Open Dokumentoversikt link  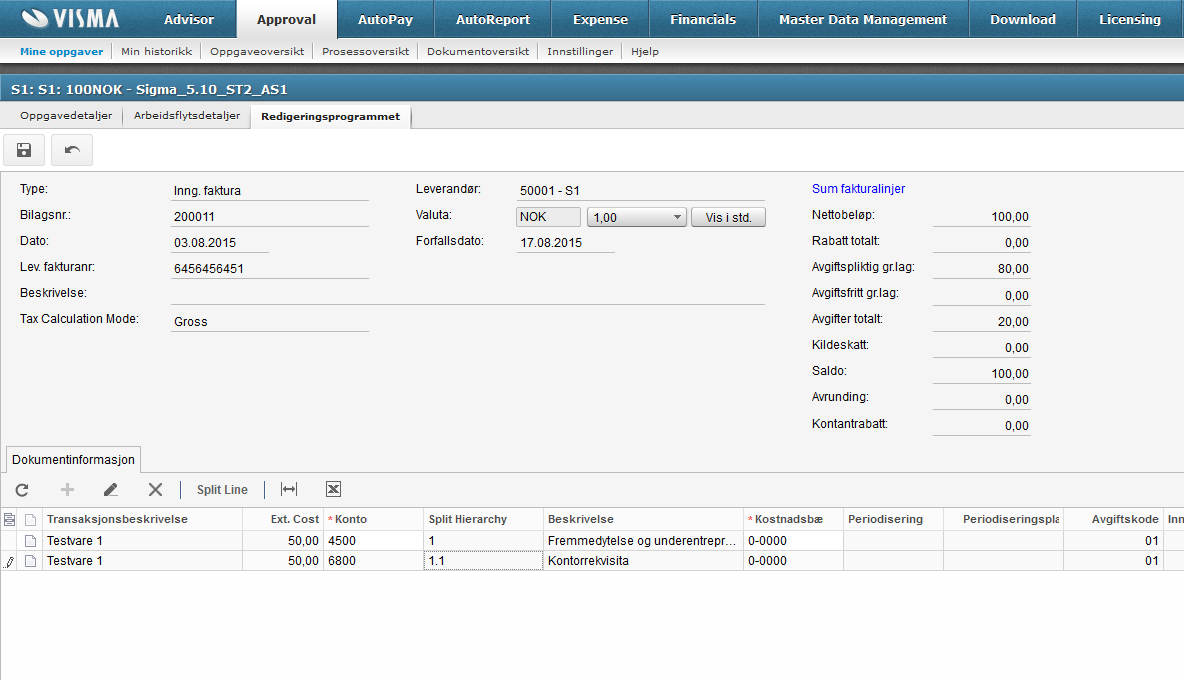coord(478,51)
